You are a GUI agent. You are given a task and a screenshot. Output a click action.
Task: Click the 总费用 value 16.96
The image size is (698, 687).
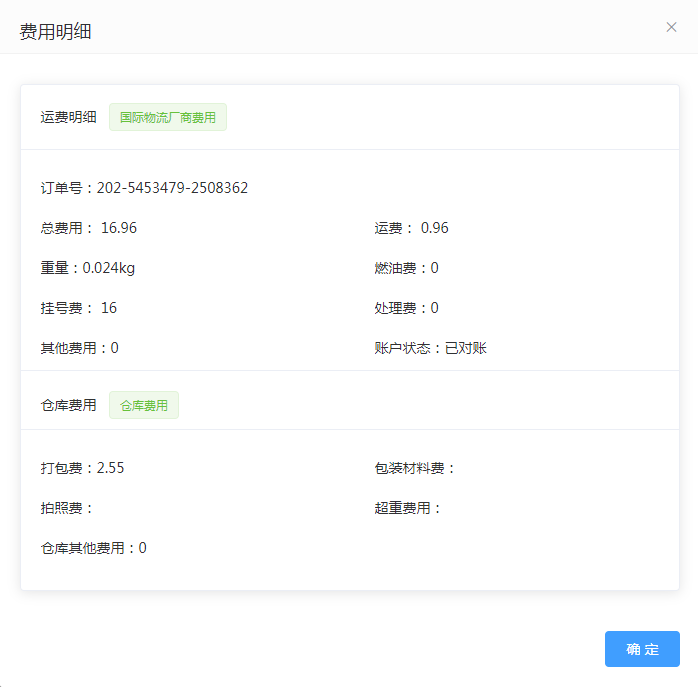tap(119, 228)
